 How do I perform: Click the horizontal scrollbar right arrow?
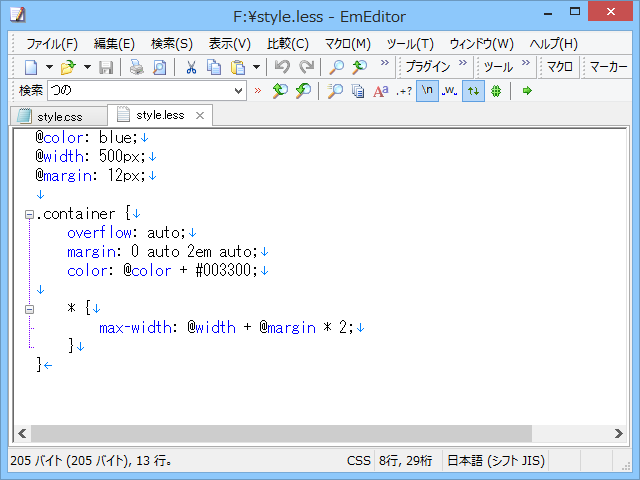tap(618, 433)
